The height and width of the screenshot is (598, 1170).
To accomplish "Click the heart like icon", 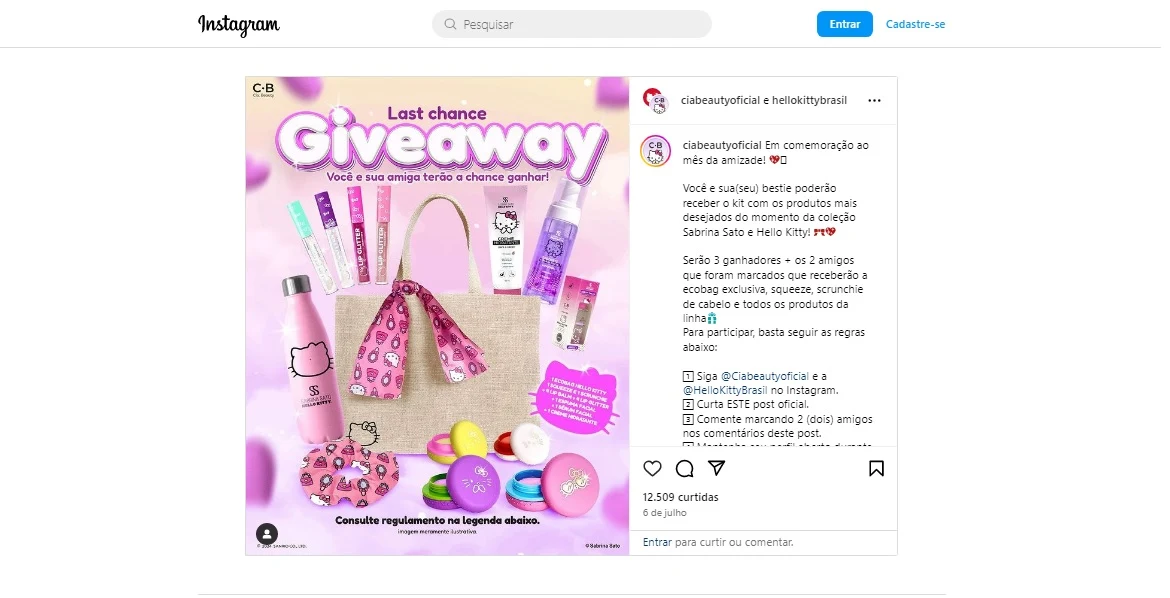I will (x=652, y=468).
